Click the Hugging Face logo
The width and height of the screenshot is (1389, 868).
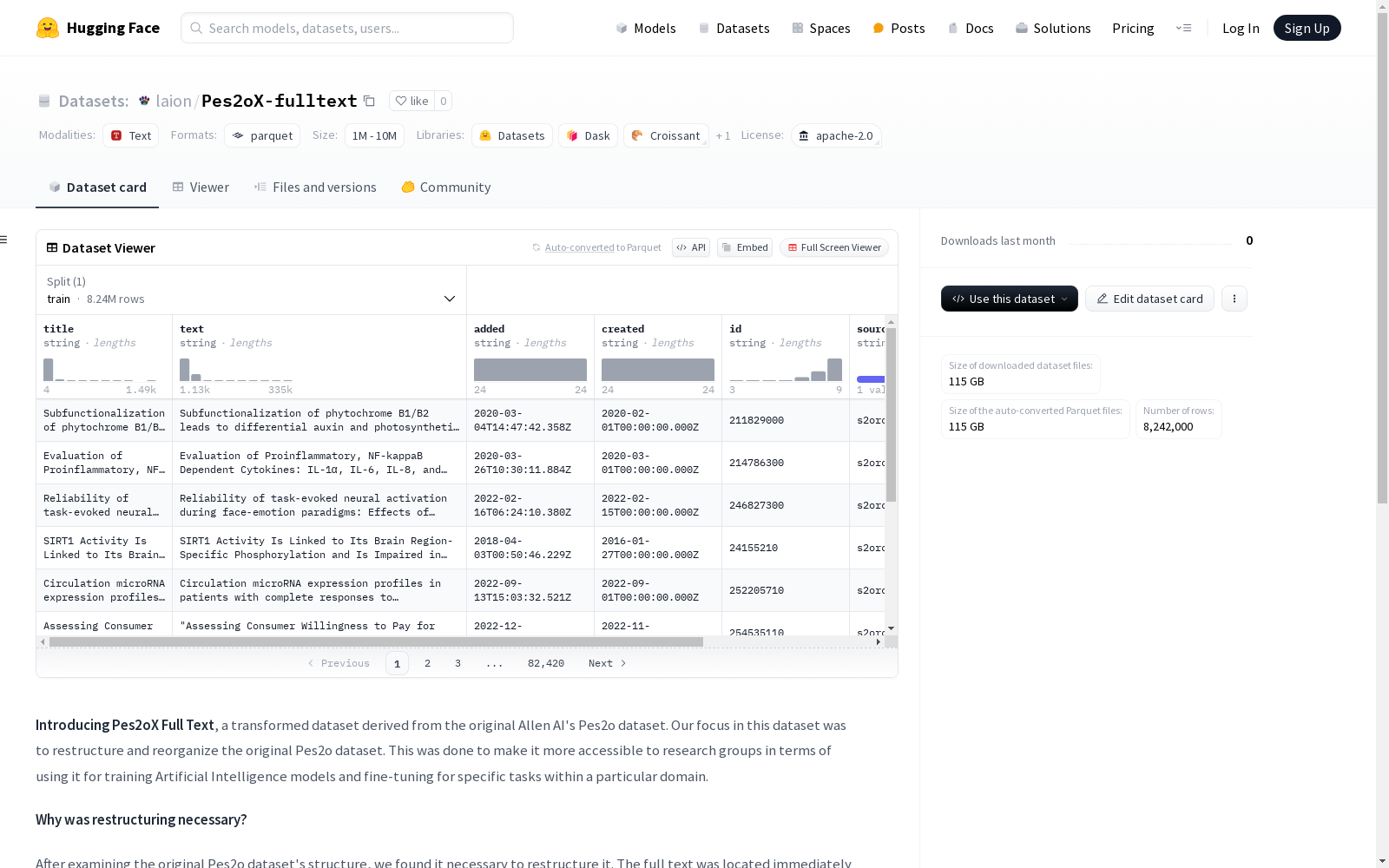tap(98, 28)
